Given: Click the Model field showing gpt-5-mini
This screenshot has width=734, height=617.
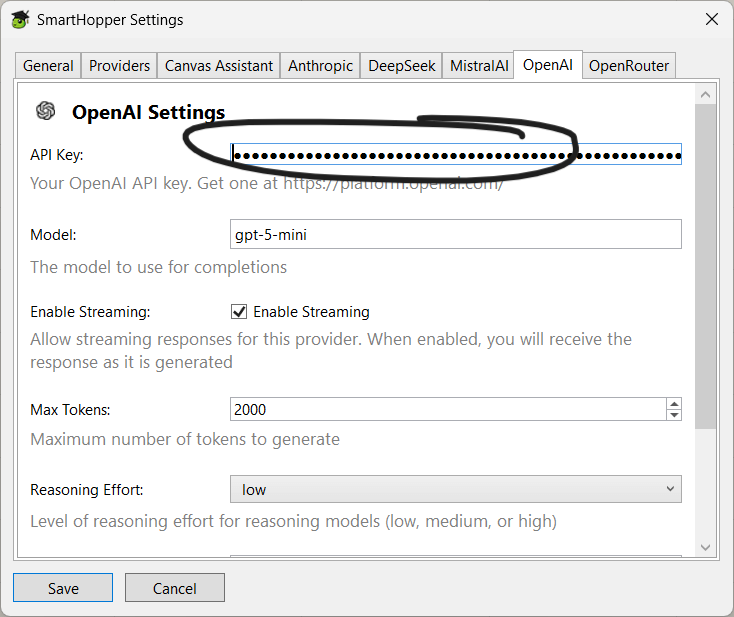Looking at the screenshot, I should 456,234.
